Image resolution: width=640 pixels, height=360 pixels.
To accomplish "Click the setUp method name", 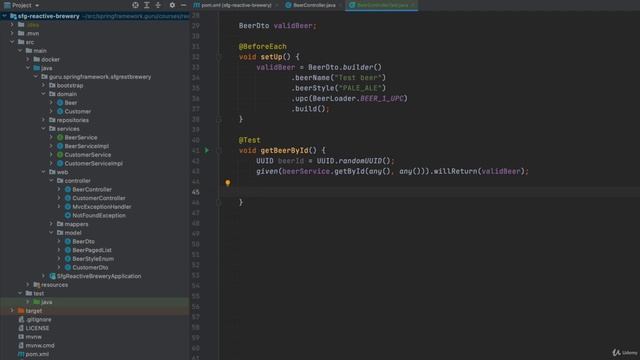I will (x=271, y=57).
